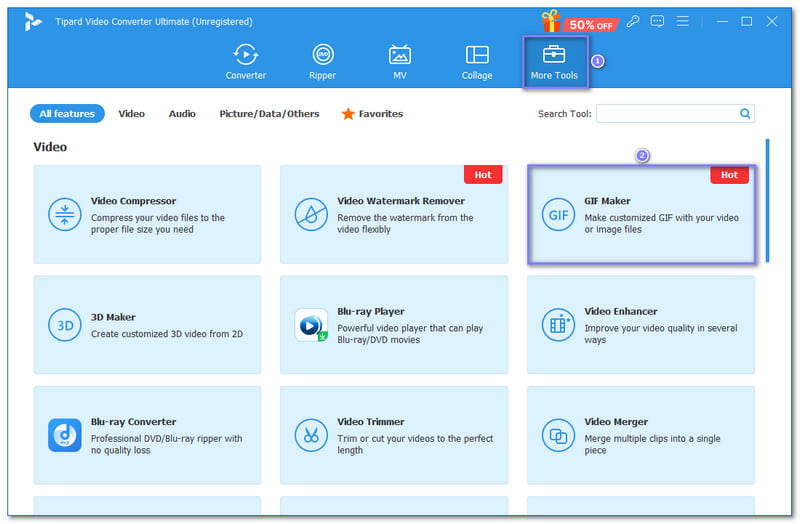The image size is (800, 524).
Task: Click 'Compress your video files' description
Action: click(x=158, y=223)
